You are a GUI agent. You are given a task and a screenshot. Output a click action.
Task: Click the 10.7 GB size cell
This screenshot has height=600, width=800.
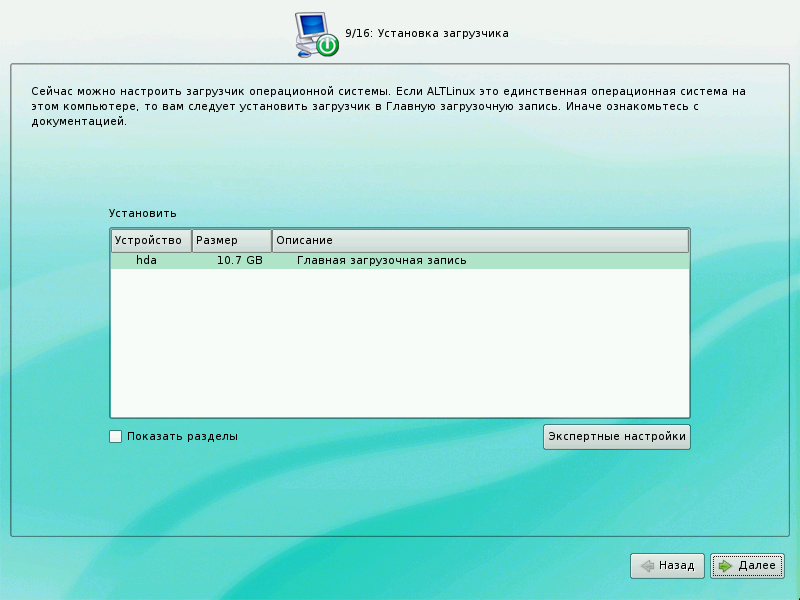click(x=239, y=261)
